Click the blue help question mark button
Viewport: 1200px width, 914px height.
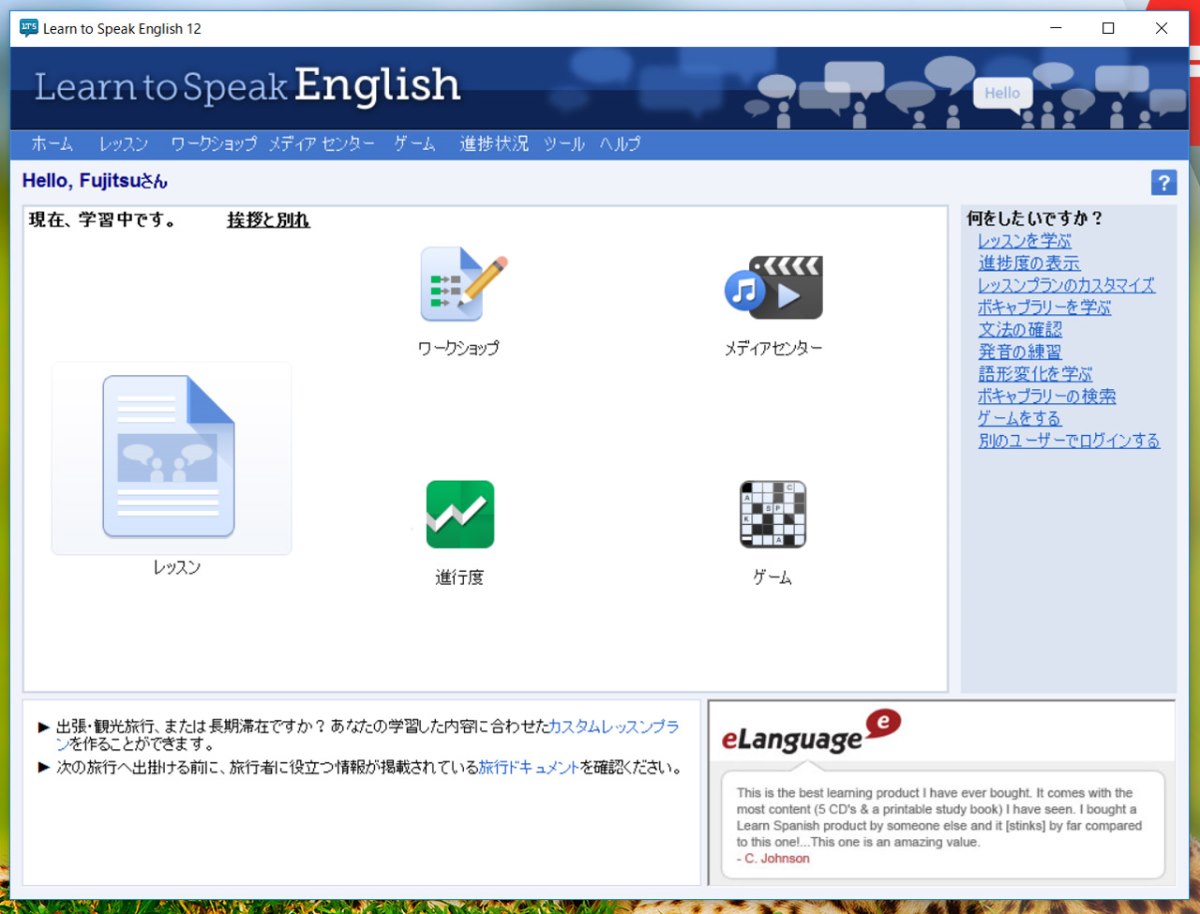1162,182
